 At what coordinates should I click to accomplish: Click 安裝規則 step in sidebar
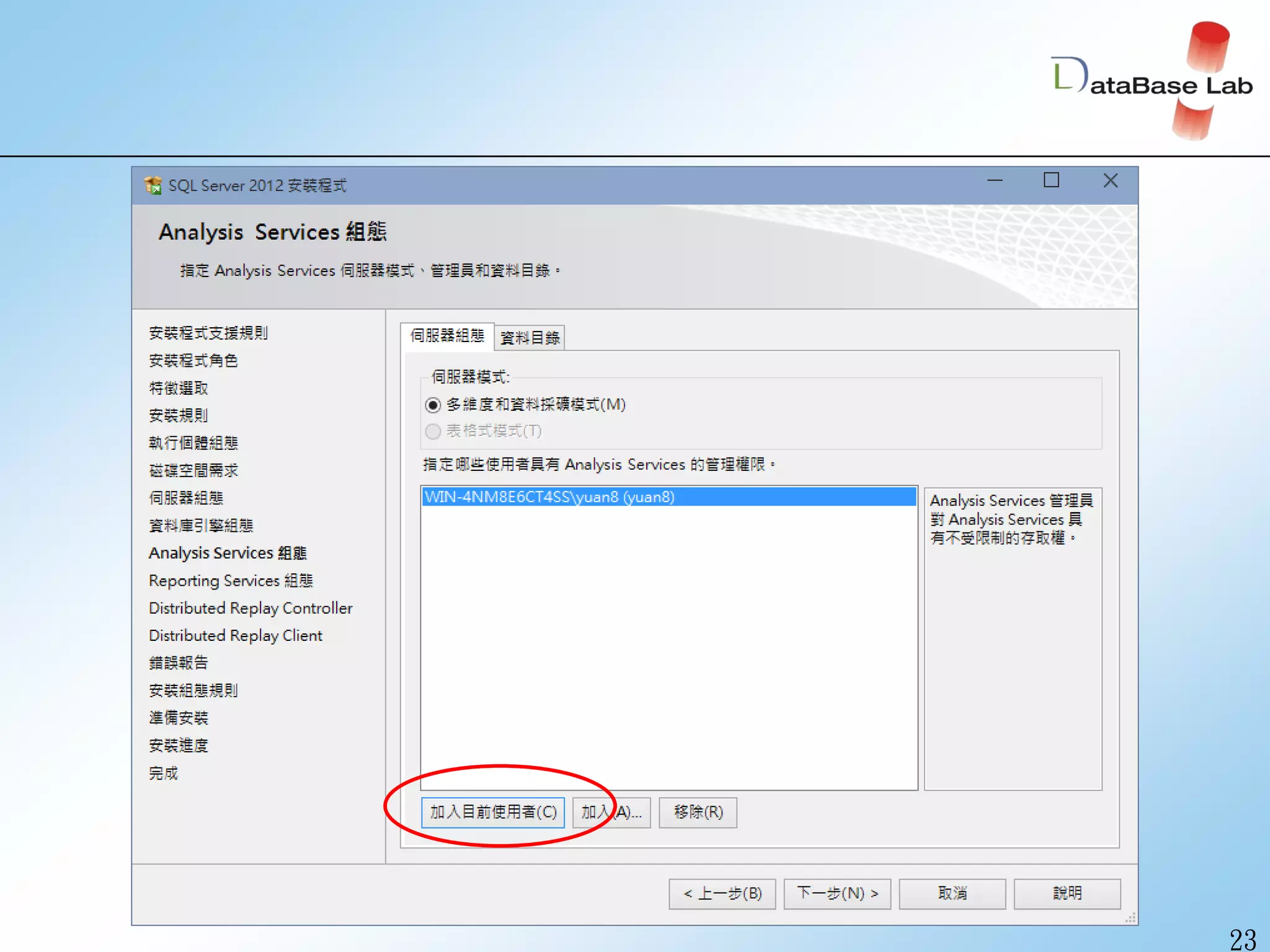pyautogui.click(x=179, y=416)
